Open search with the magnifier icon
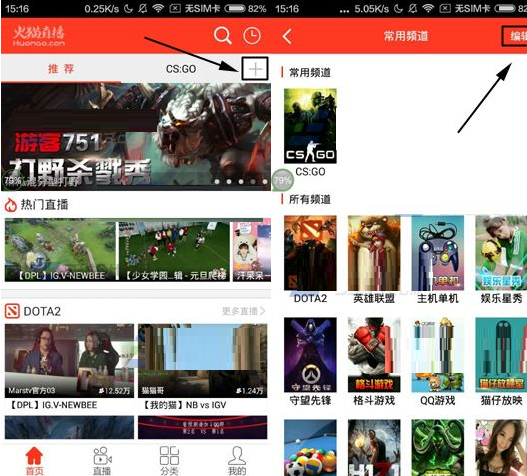527x476 pixels. (x=222, y=35)
